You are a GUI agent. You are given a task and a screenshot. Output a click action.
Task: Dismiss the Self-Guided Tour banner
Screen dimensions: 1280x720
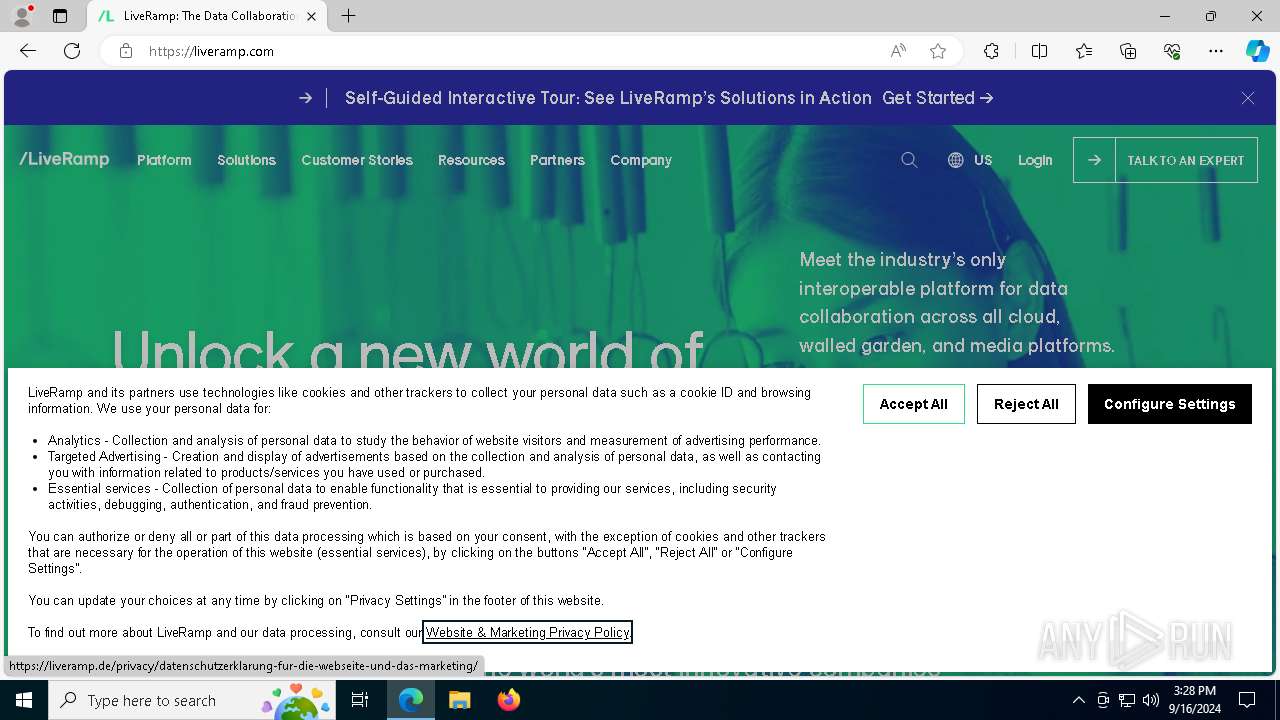[x=1248, y=98]
